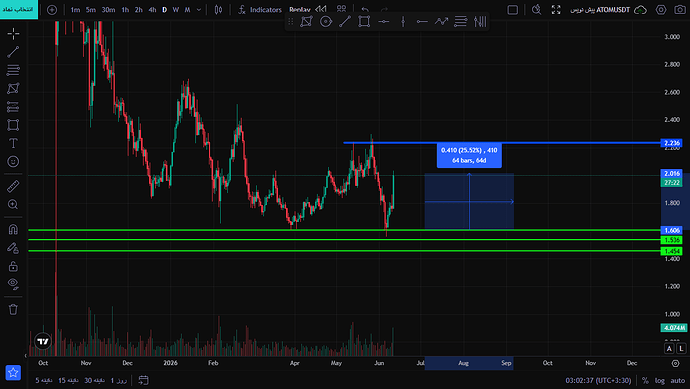Switch to 4h timeframe
Image resolution: width=690 pixels, height=389 pixels.
[x=152, y=10]
